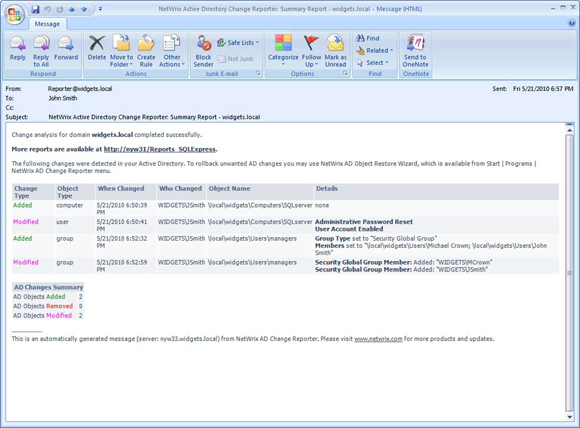The image size is (580, 428).
Task: Click the Reporter@widgets.local sender address
Action: (80, 89)
